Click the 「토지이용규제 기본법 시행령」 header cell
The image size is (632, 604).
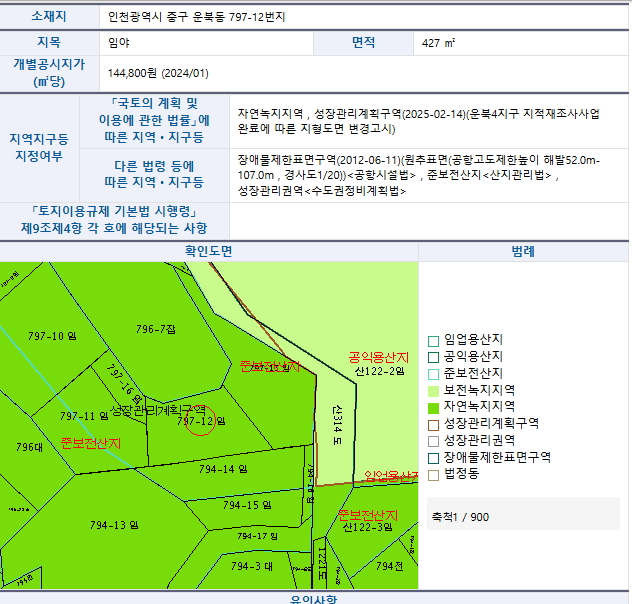tap(114, 220)
